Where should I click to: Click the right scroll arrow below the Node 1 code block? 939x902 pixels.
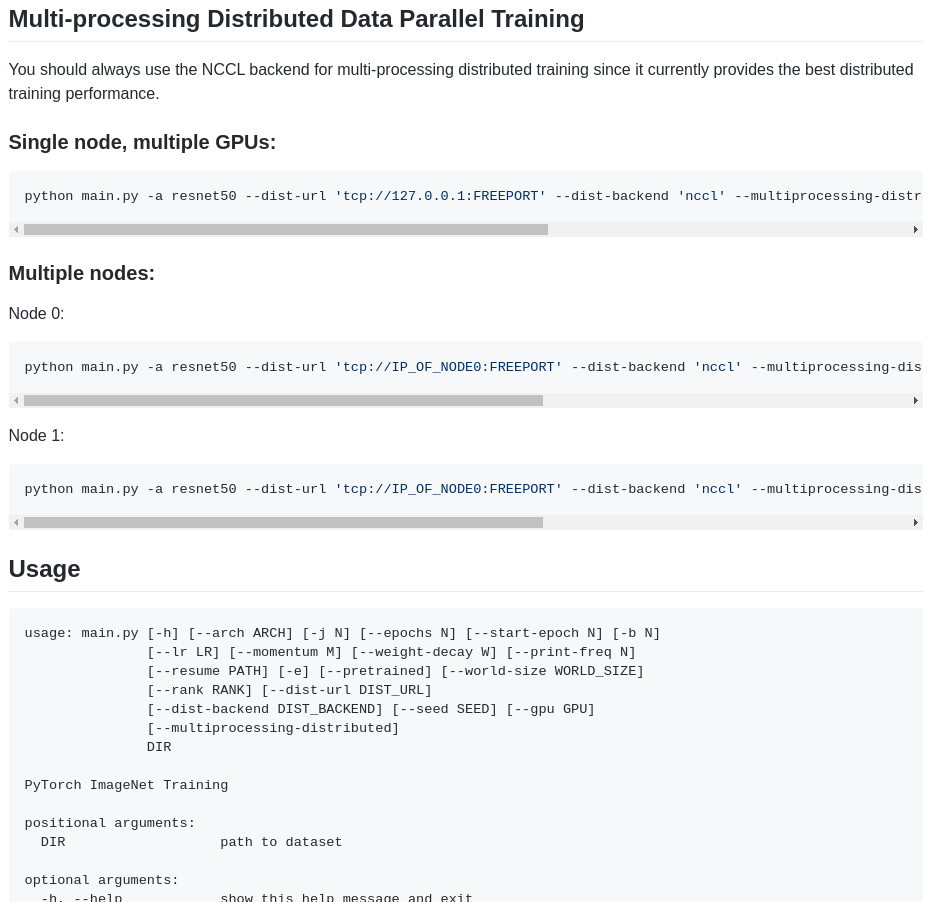click(915, 522)
